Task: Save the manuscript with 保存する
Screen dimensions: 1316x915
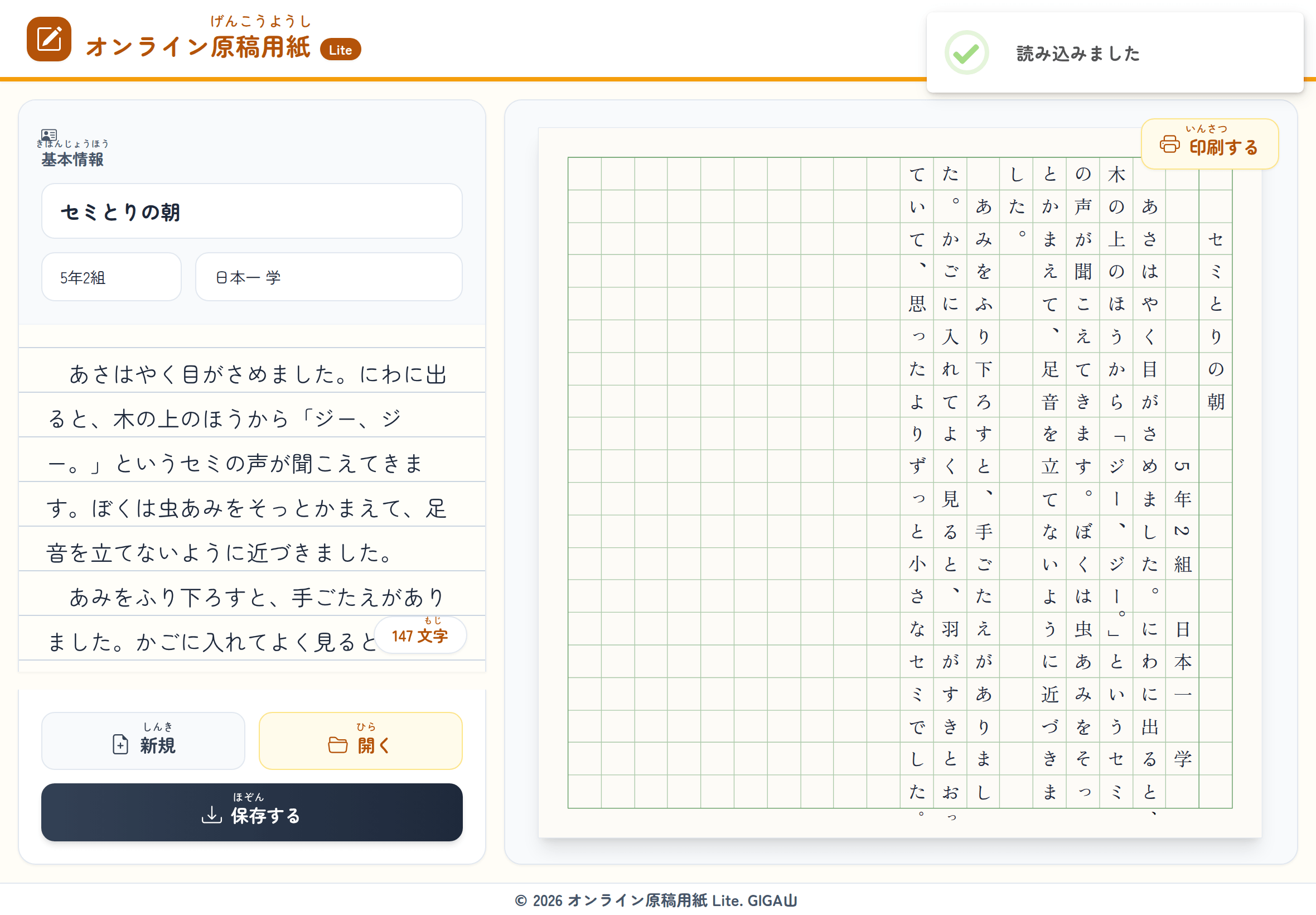Action: (252, 812)
